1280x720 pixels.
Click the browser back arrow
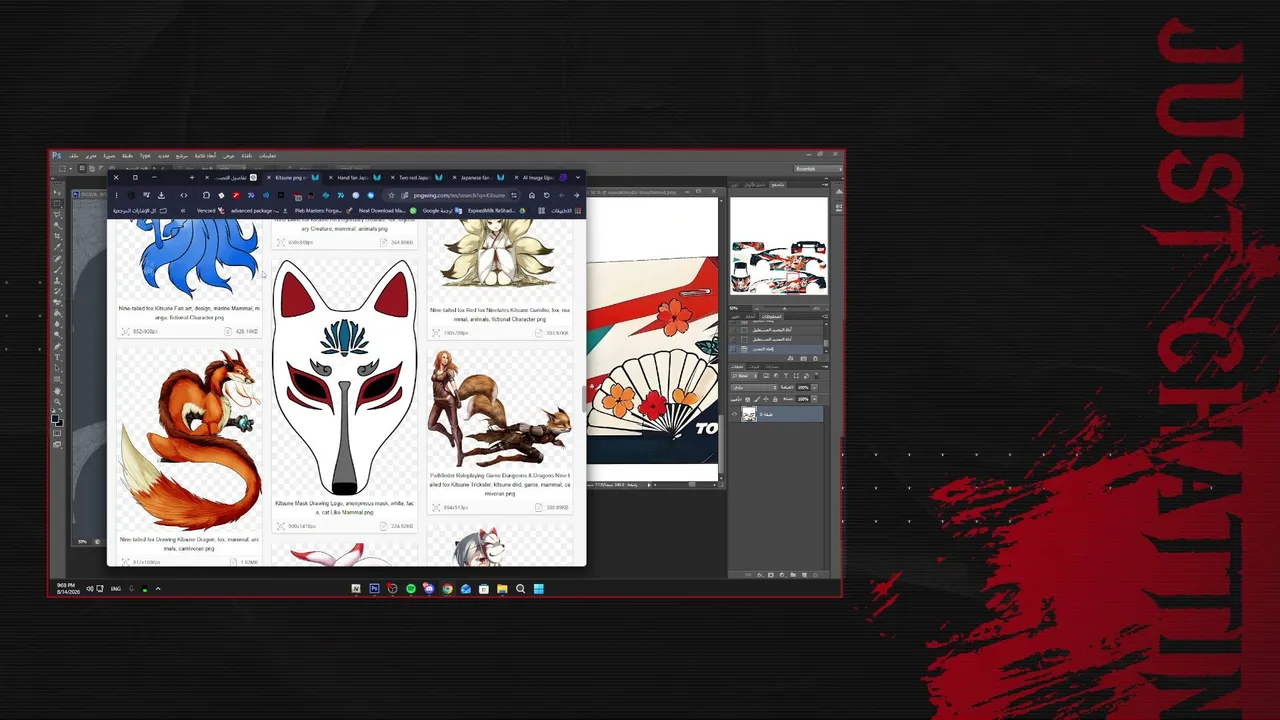(x=576, y=195)
